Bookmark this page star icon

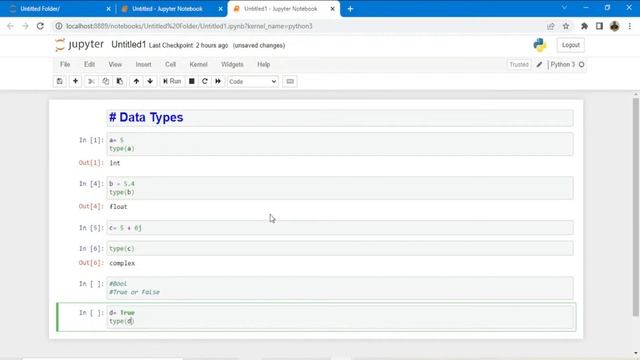(x=566, y=26)
